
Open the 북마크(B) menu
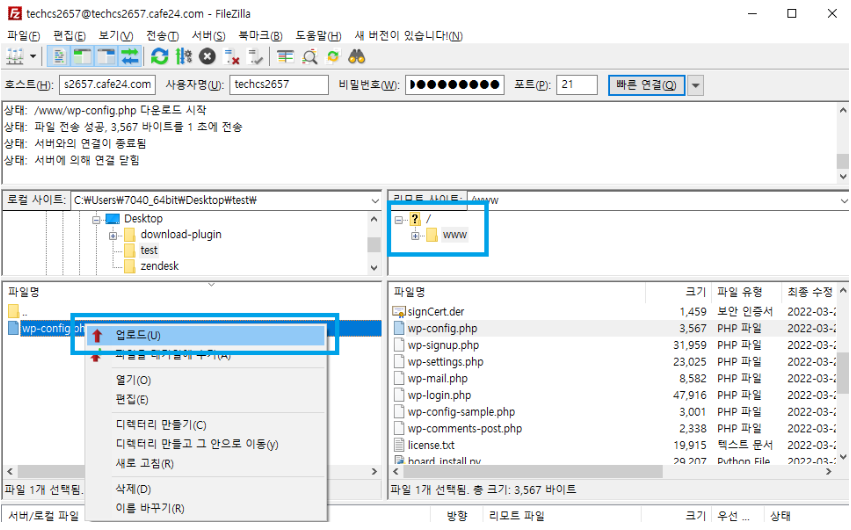click(x=261, y=36)
